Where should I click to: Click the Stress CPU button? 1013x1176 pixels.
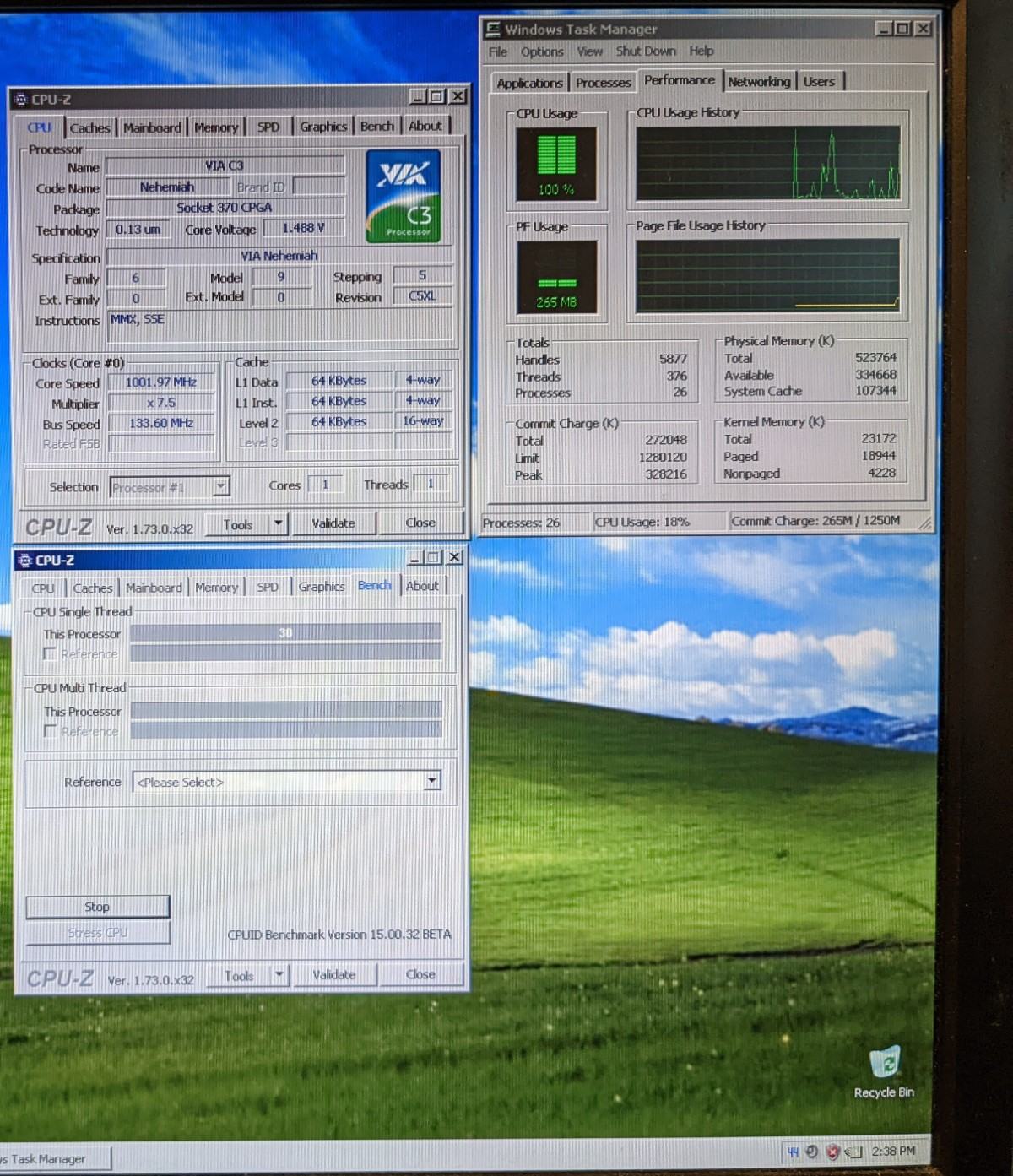tap(97, 933)
